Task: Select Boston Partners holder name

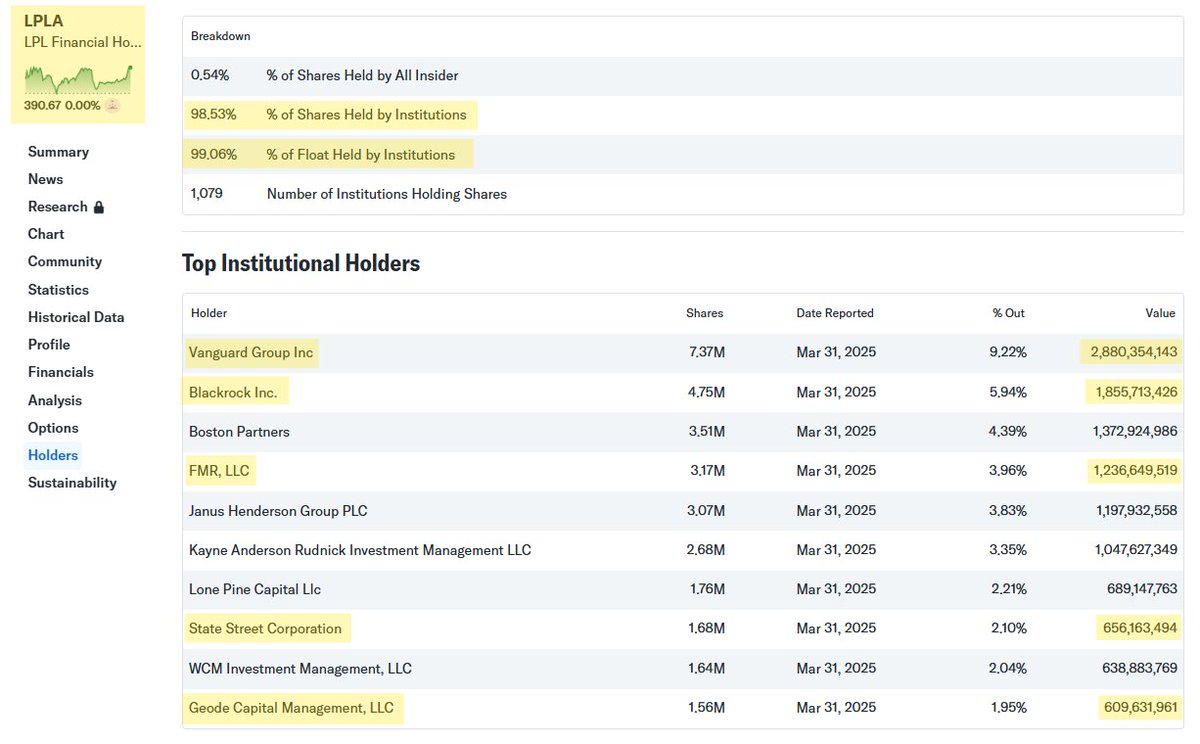Action: (239, 432)
